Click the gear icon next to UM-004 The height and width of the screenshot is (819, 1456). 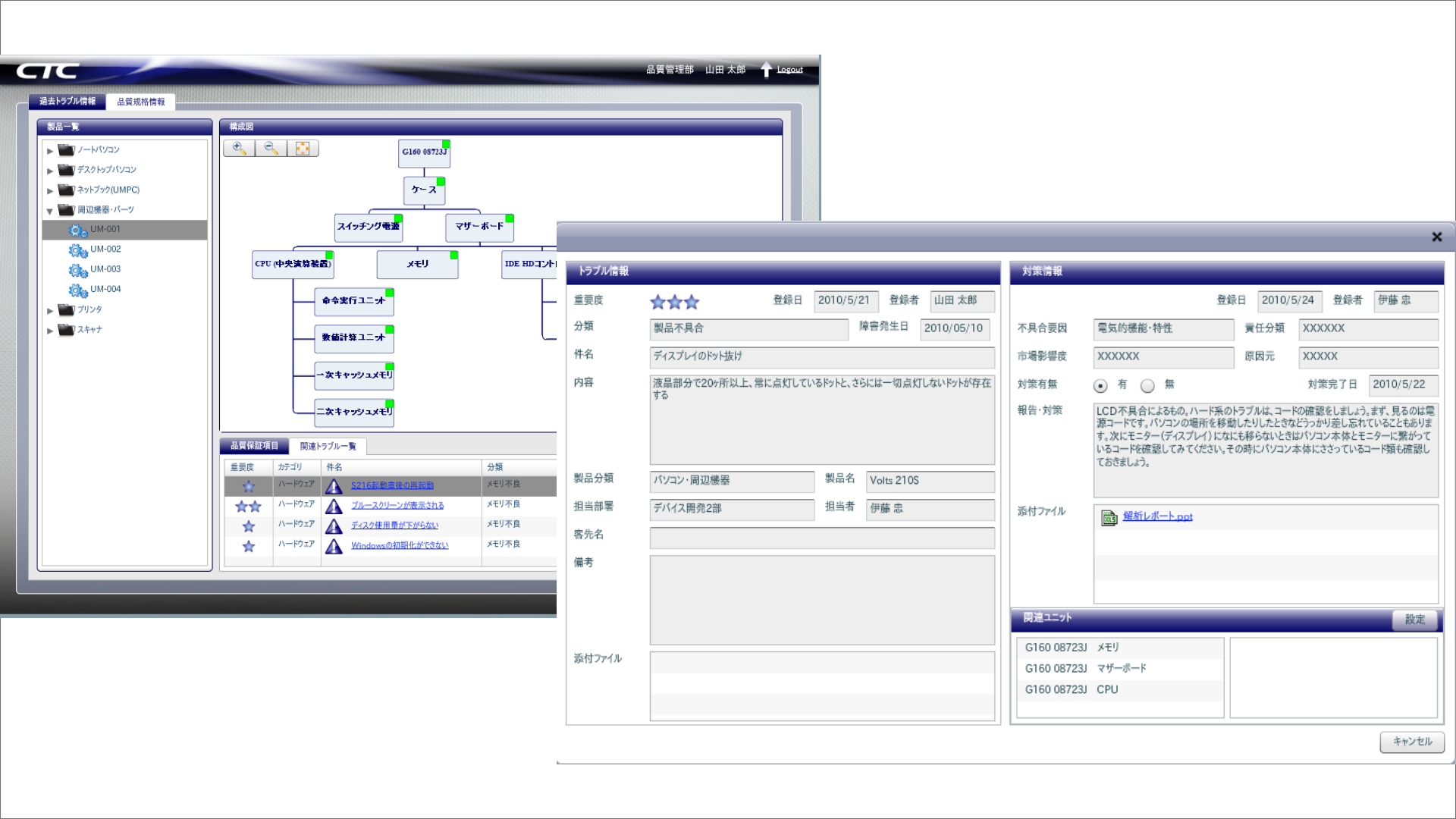(77, 290)
